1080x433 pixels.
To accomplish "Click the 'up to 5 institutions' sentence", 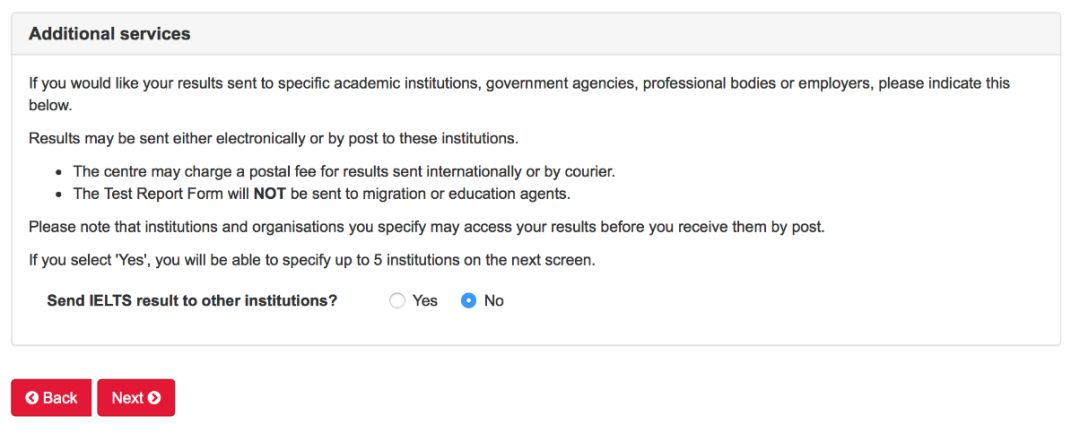I will 312,262.
